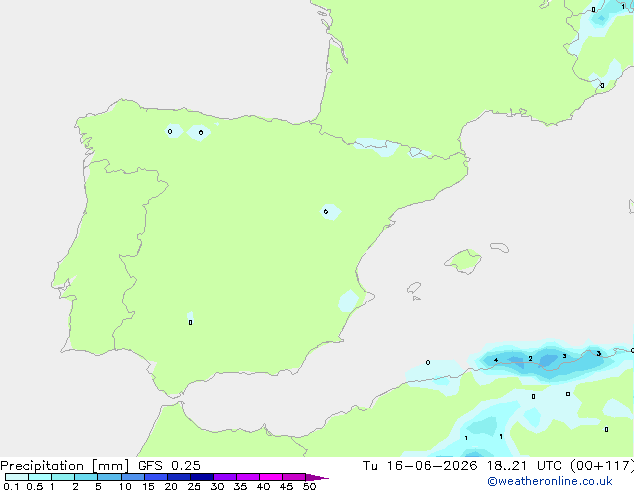The width and height of the screenshot is (634, 490).
Task: Click the 10–15 mm legend swatch
Action: (132, 477)
